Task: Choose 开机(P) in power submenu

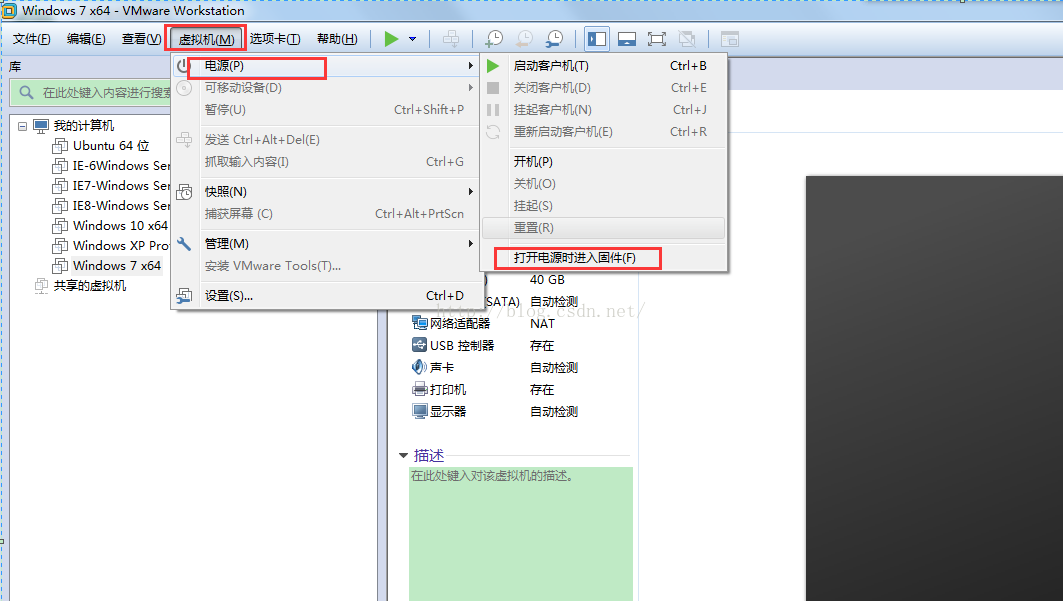Action: (603, 161)
